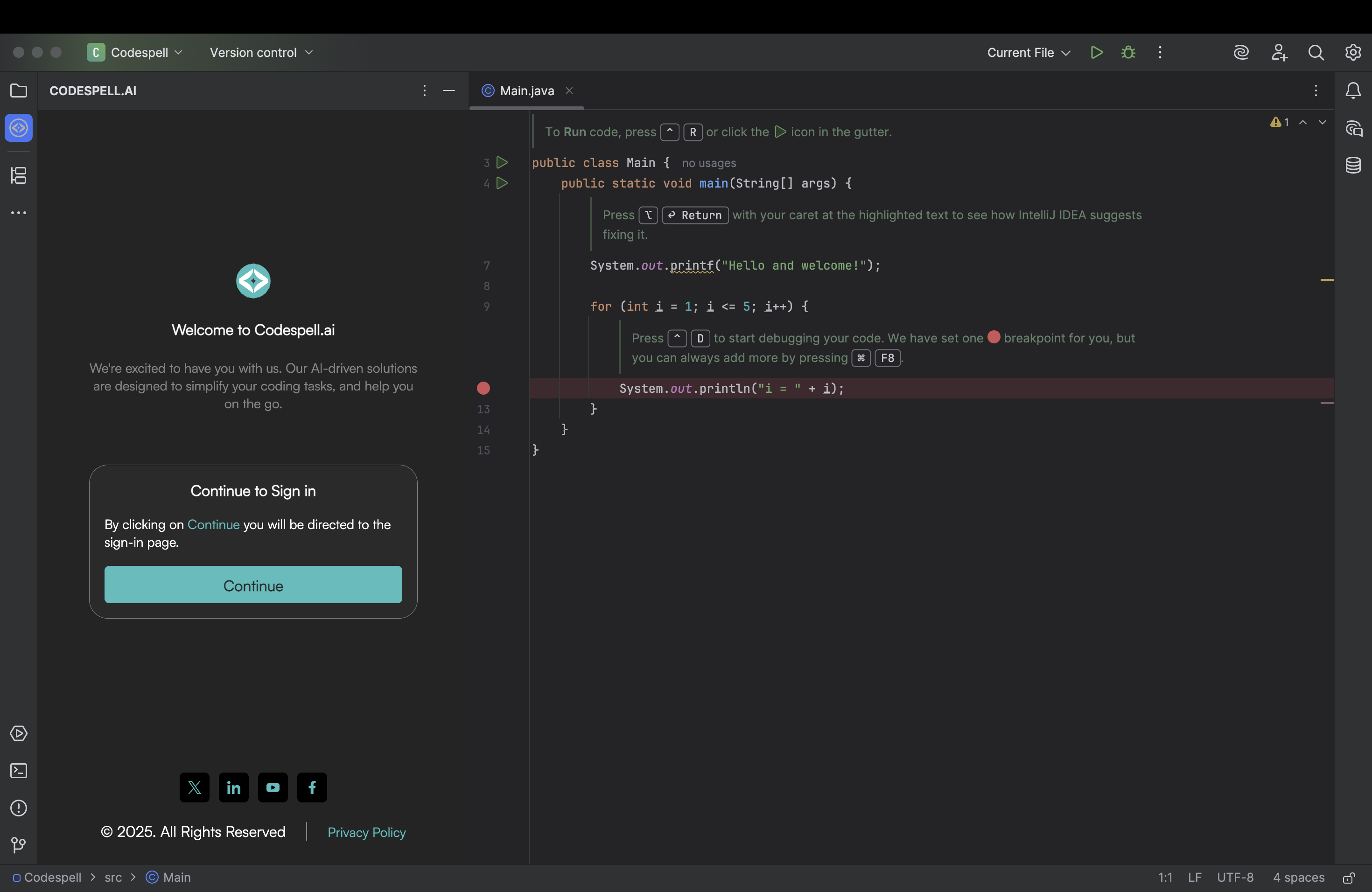Click the Continue sign-in button

click(x=253, y=585)
